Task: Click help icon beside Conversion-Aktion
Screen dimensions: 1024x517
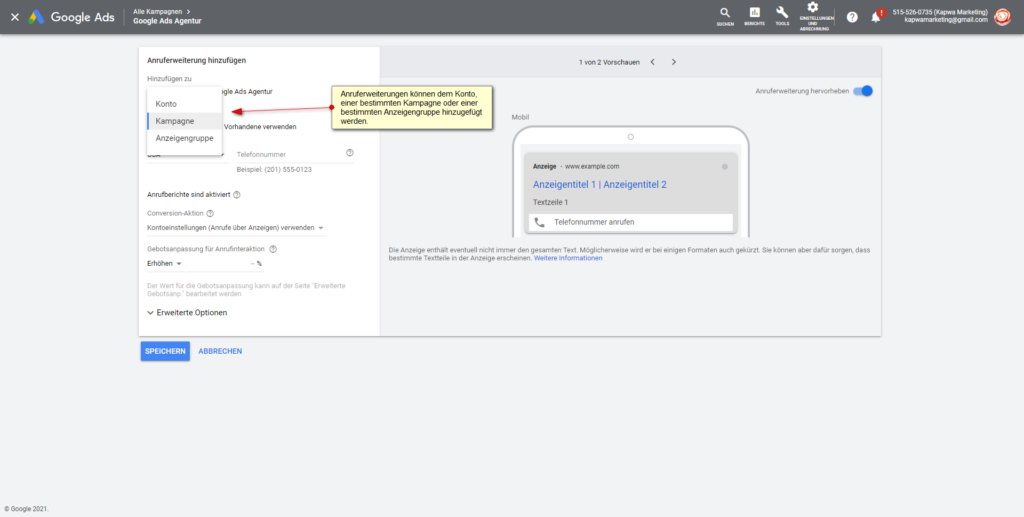Action: (210, 213)
